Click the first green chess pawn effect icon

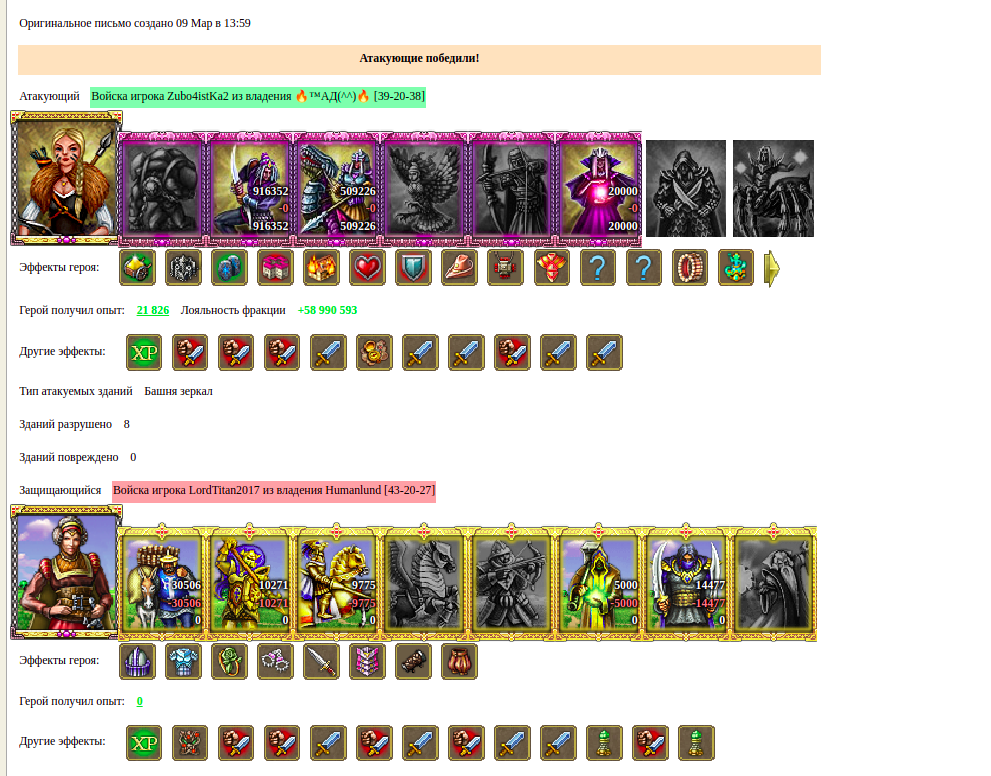[604, 743]
